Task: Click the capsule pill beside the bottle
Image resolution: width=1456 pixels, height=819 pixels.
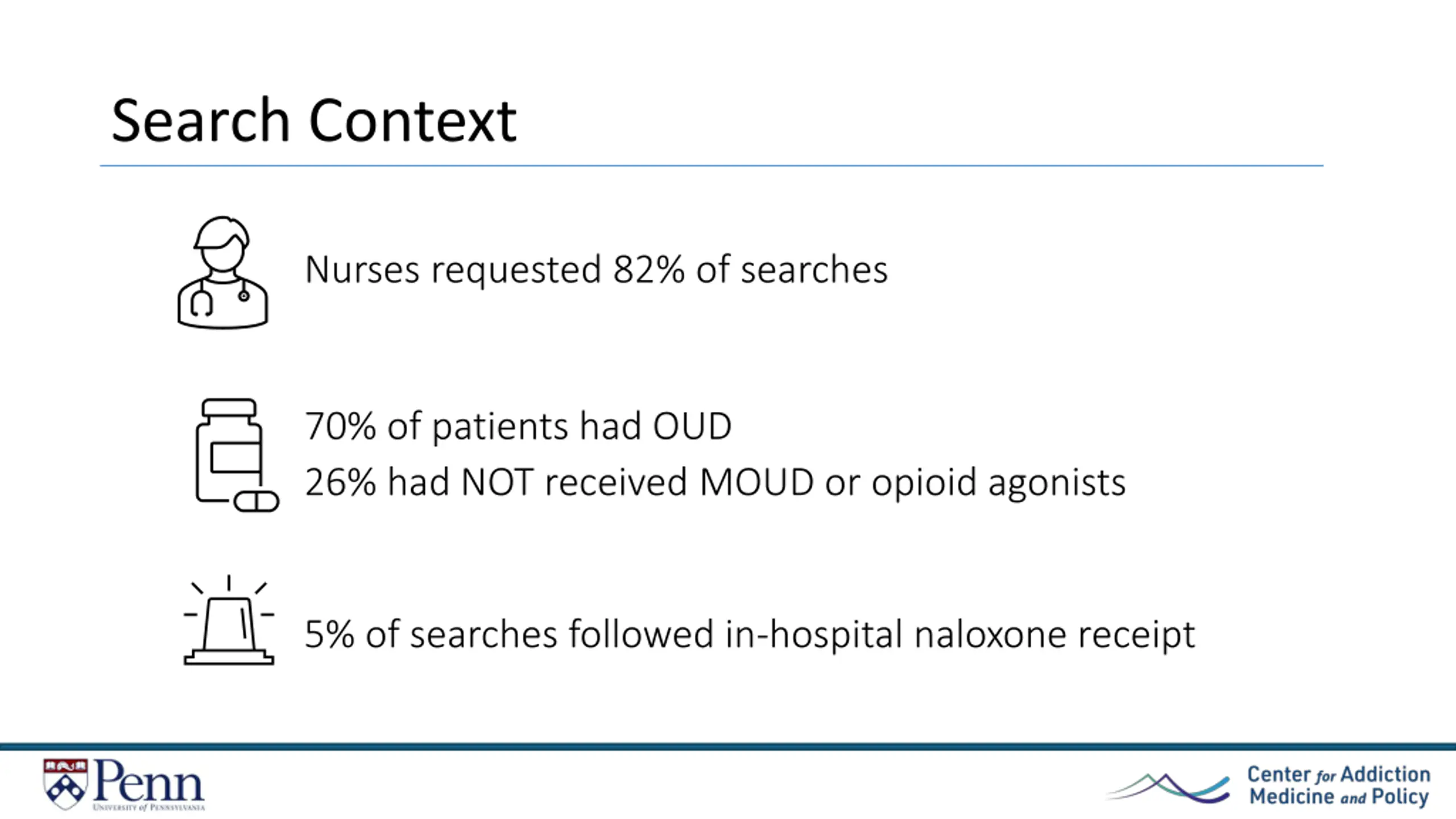Action: click(x=257, y=502)
